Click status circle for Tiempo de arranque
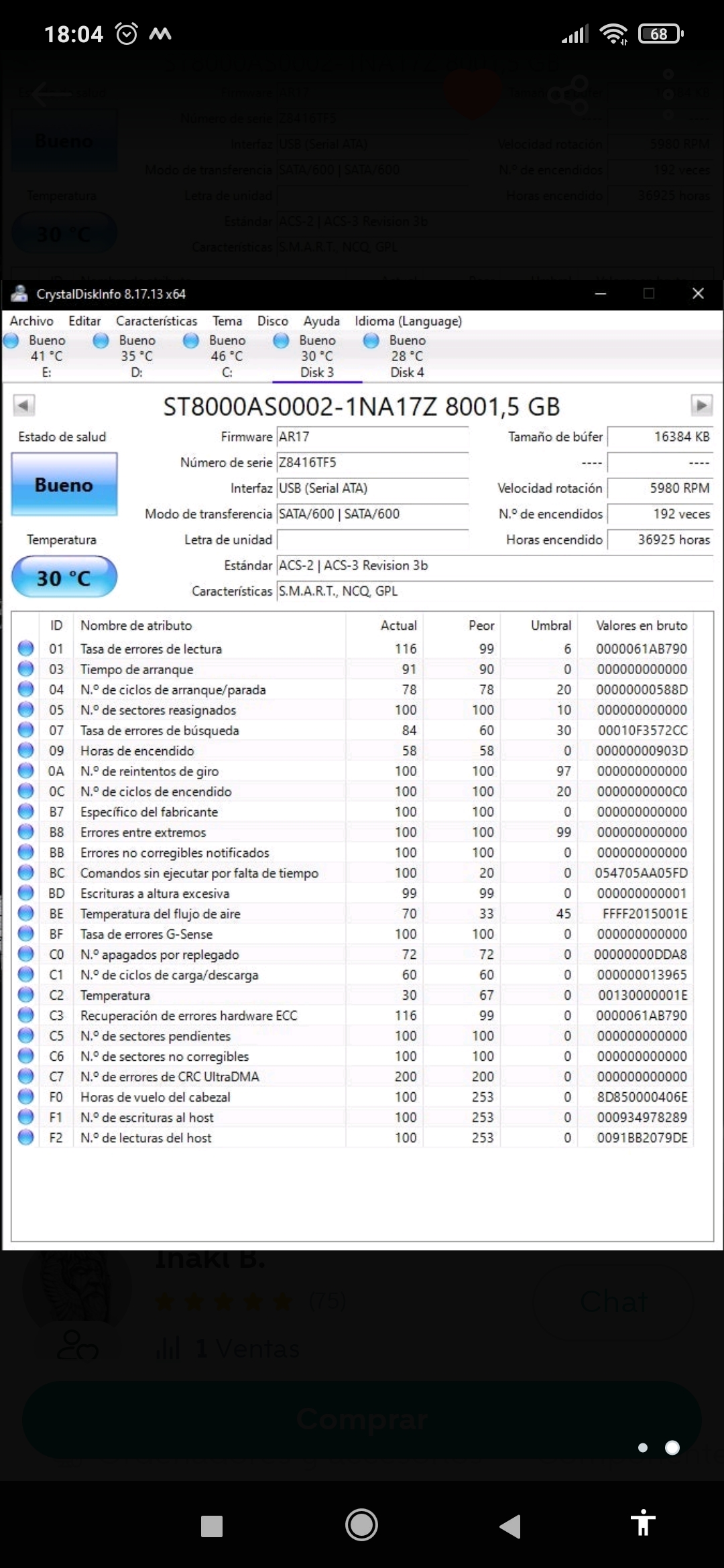The width and height of the screenshot is (724, 1568). pos(26,669)
